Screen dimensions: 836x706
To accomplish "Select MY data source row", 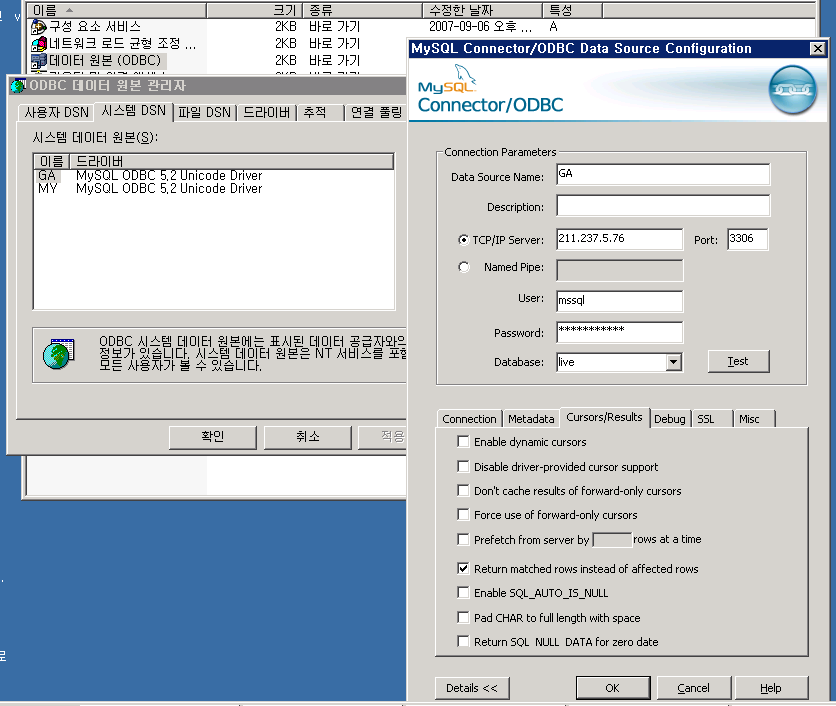I will point(214,188).
